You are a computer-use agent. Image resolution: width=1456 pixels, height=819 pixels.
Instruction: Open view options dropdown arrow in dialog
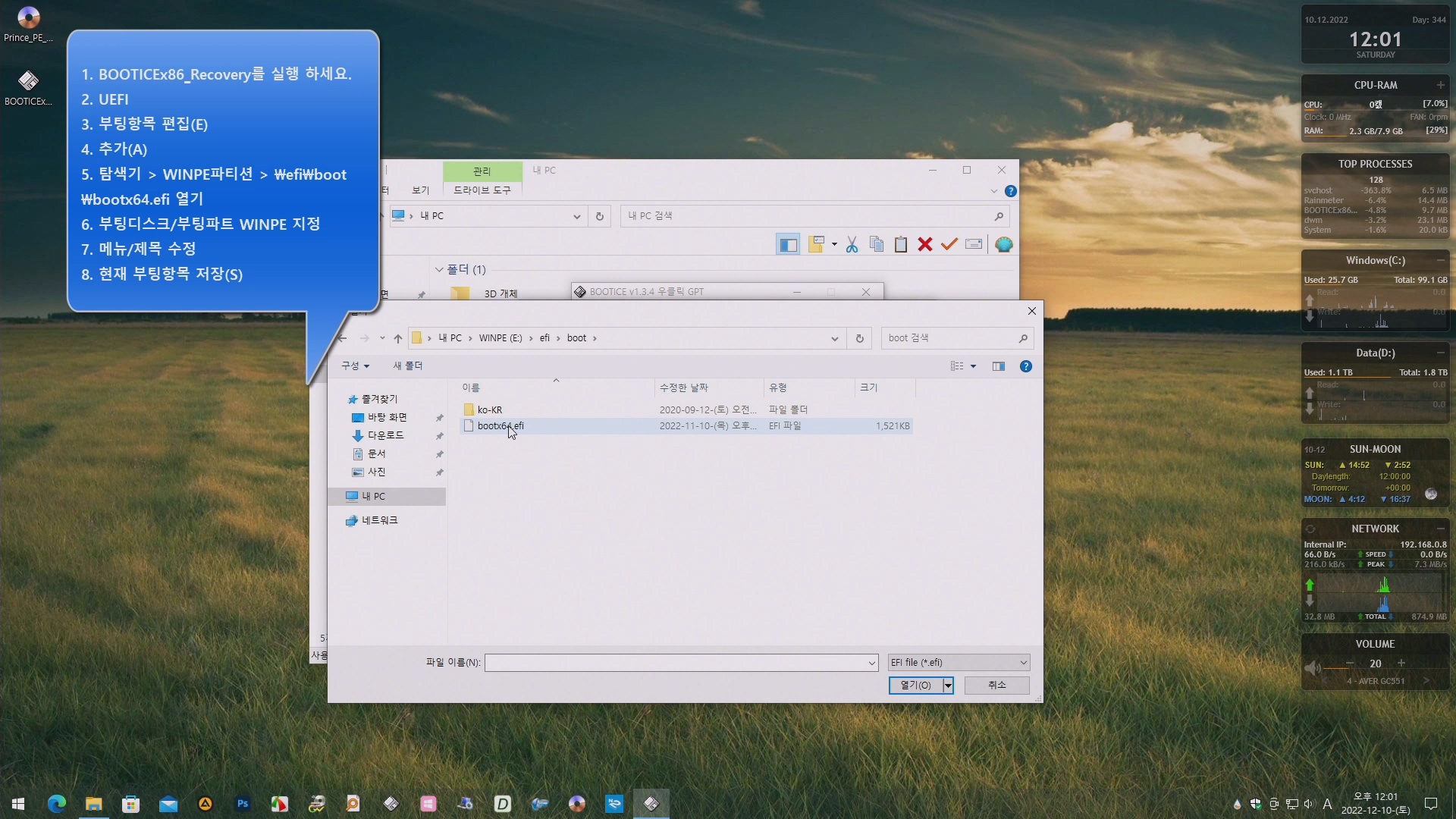pos(973,366)
